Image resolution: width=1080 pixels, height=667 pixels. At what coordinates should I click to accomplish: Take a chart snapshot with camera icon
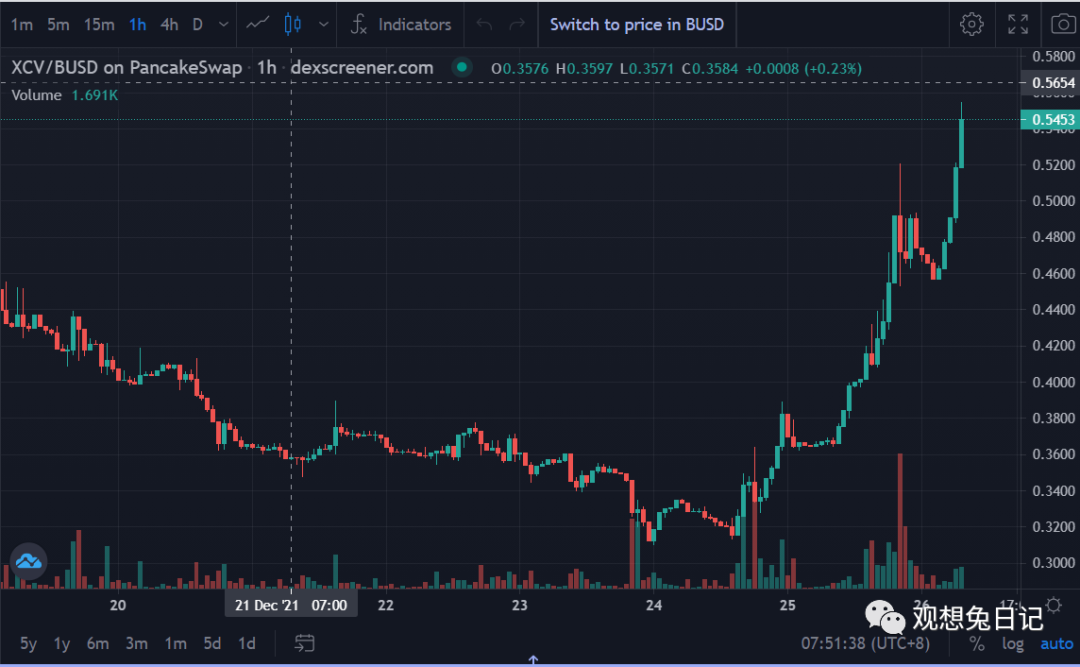pyautogui.click(x=1063, y=24)
